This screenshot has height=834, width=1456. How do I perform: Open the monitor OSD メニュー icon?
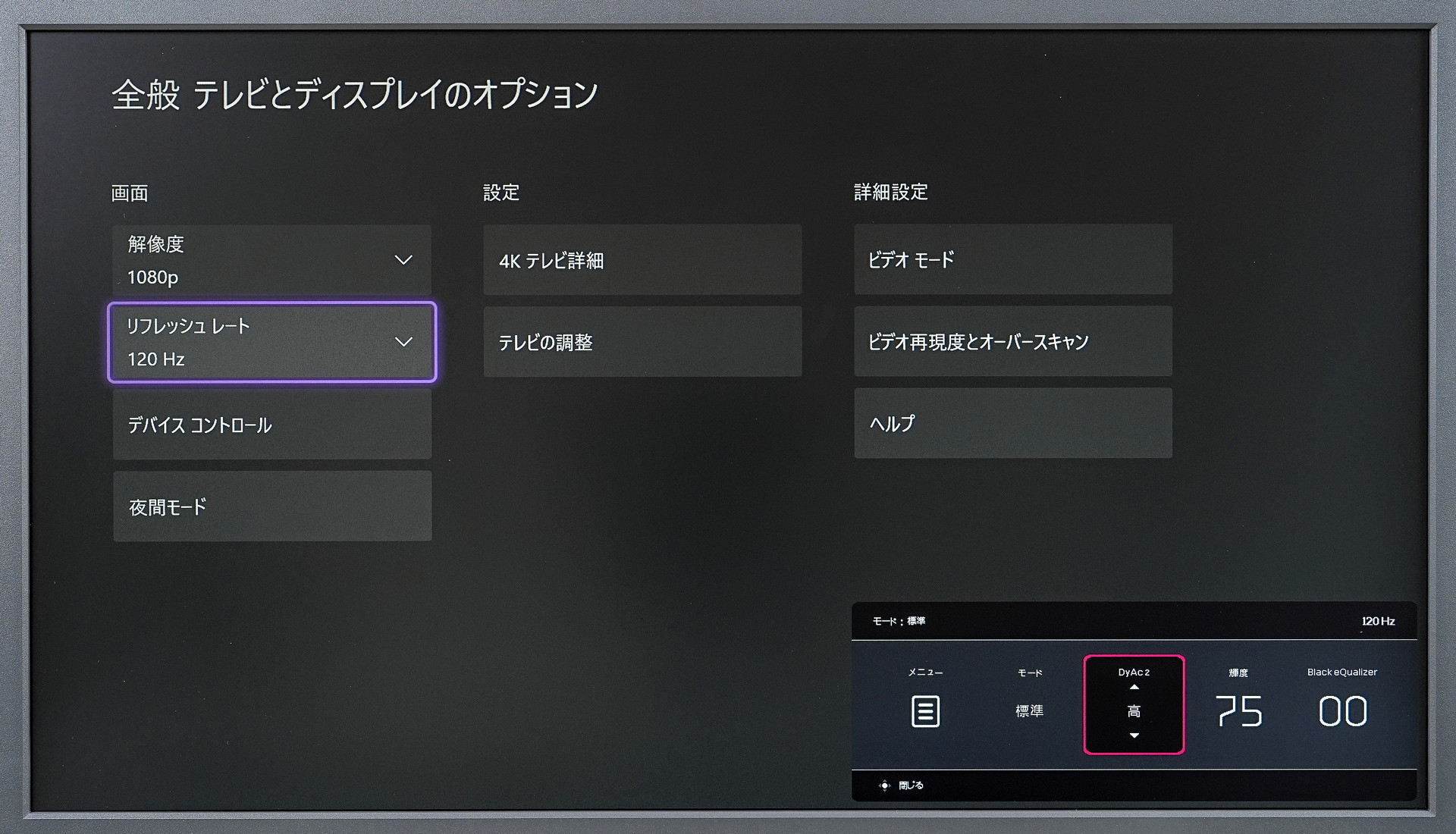[x=925, y=711]
